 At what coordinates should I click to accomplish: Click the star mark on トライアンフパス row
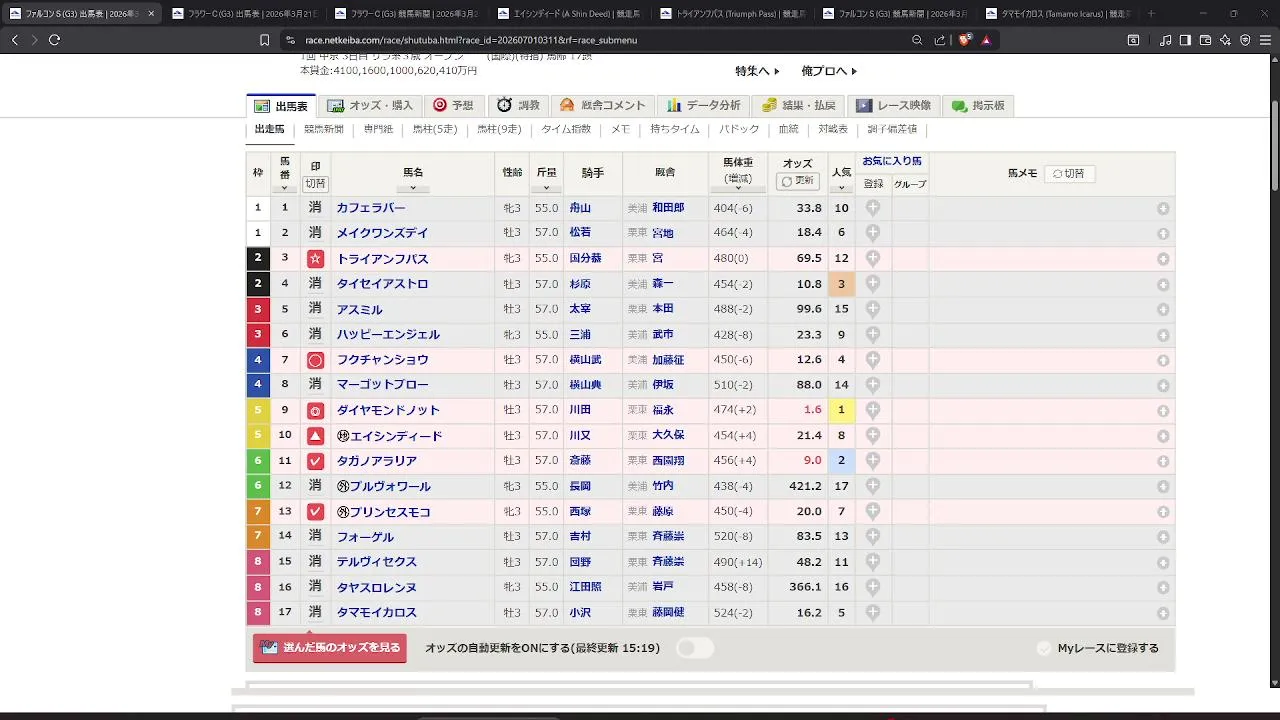(315, 259)
